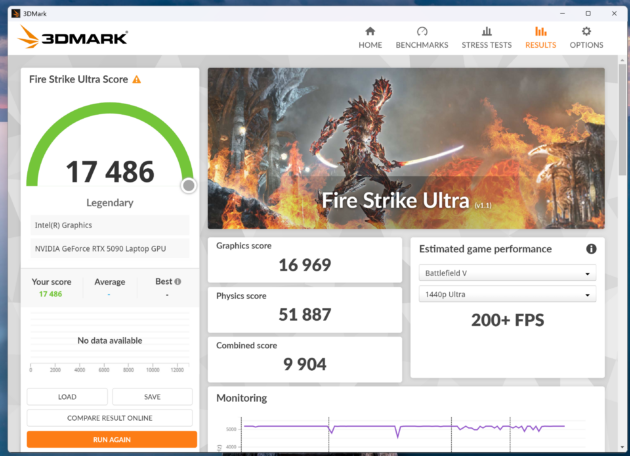This screenshot has height=456, width=630.
Task: Click the scrollbar down arrow
Action: (622, 447)
